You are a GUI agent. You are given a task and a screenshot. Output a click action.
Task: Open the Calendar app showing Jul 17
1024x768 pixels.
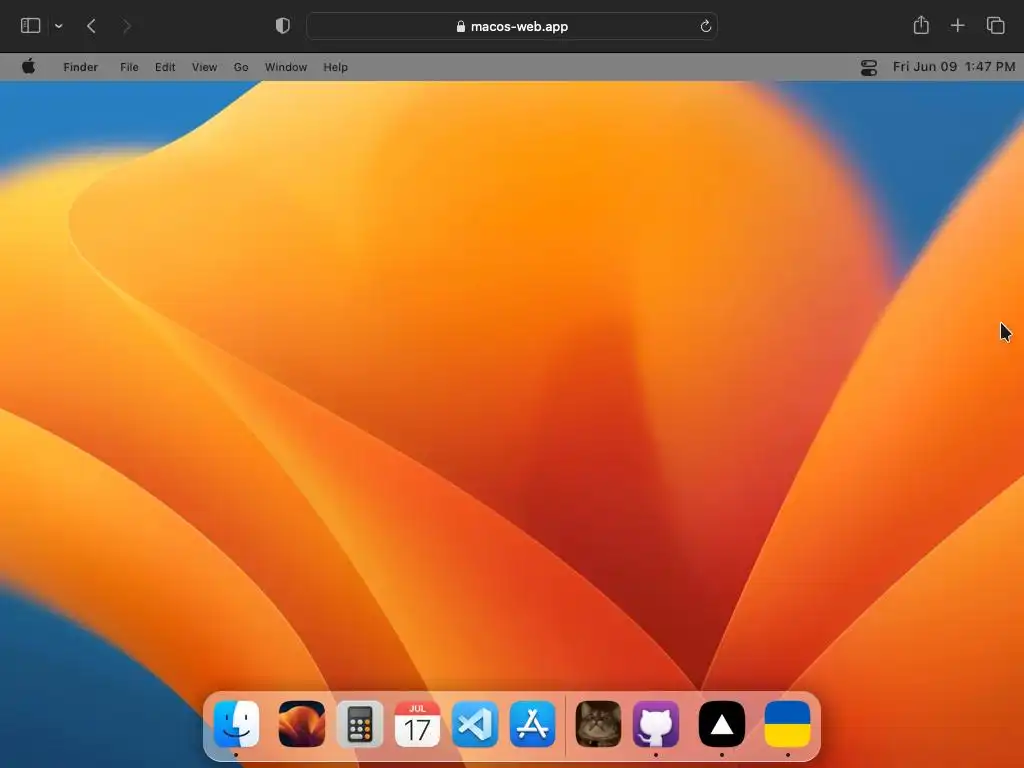tap(417, 724)
